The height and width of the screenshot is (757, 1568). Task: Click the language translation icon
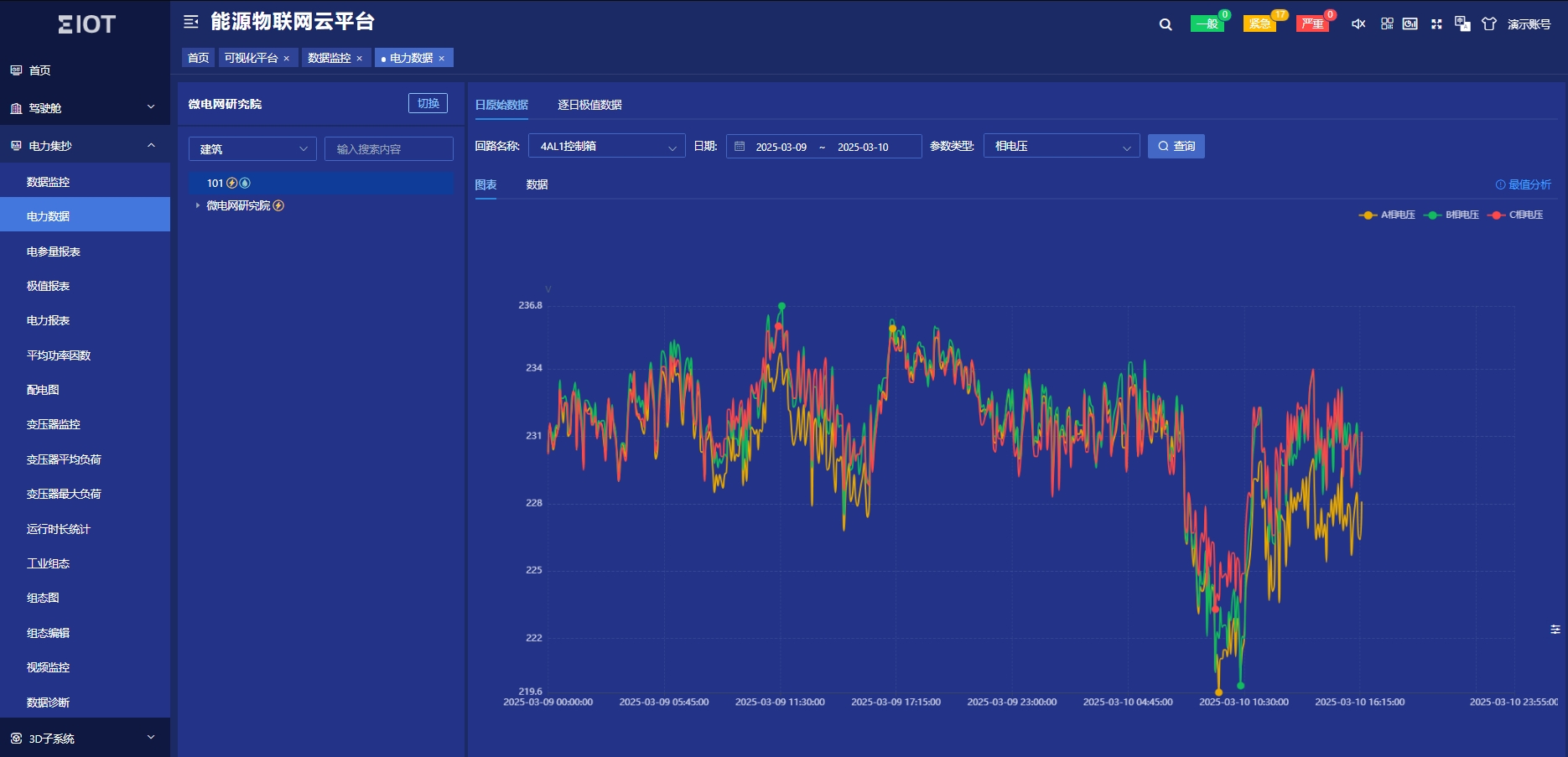(1462, 24)
